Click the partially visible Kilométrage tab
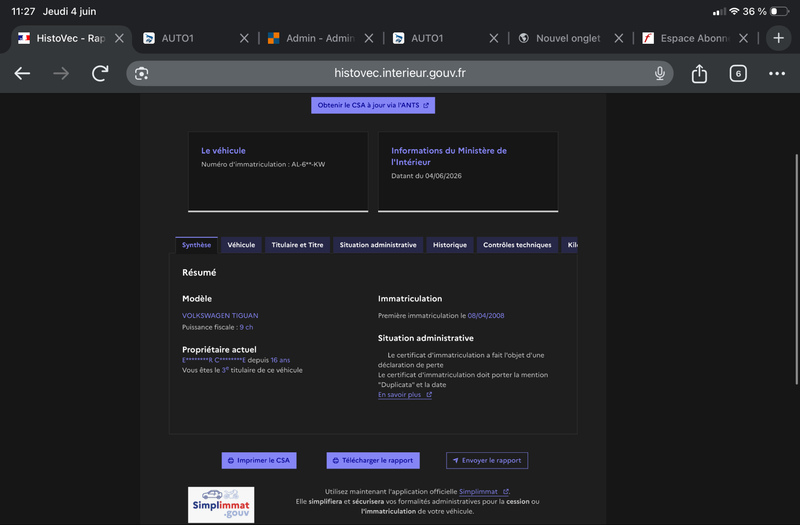The height and width of the screenshot is (525, 800). click(x=570, y=245)
